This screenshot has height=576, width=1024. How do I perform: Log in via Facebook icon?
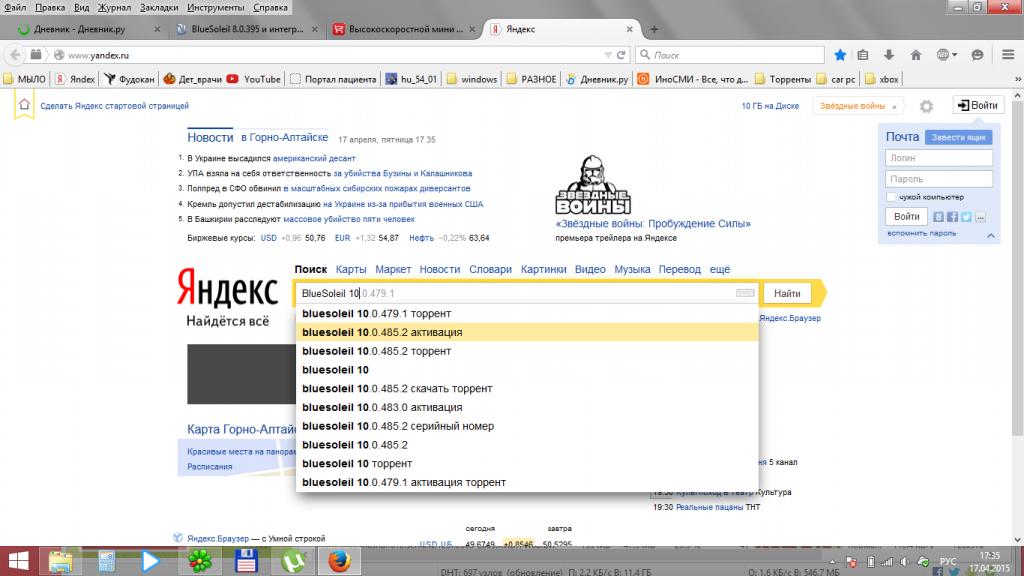click(952, 217)
